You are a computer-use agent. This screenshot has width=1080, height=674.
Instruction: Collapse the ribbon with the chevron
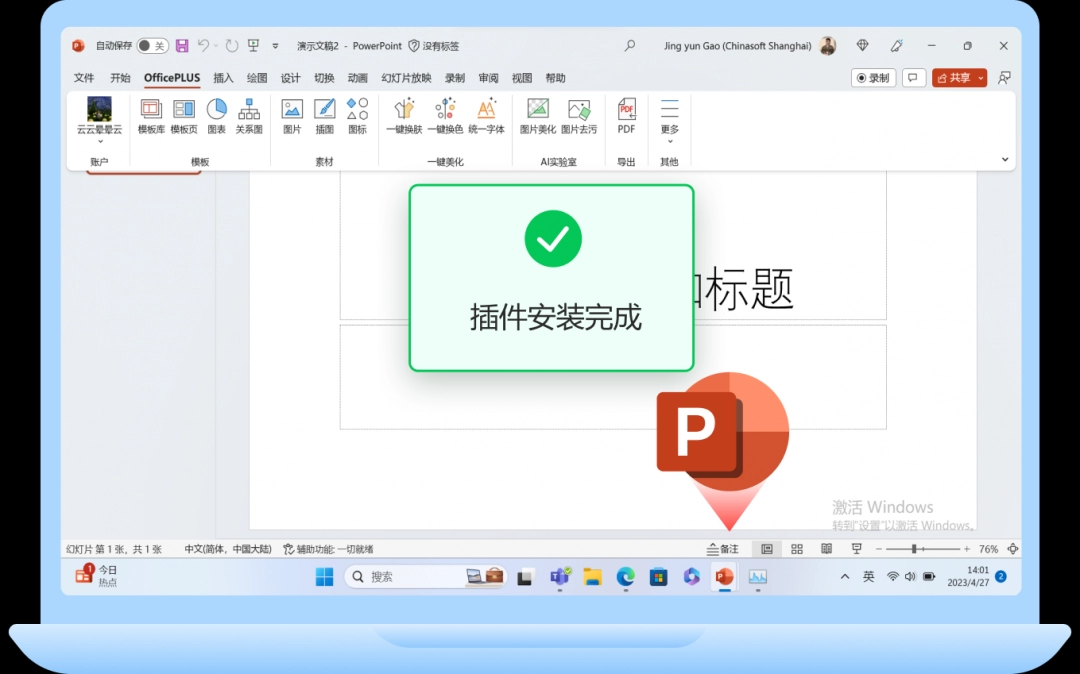coord(1004,158)
